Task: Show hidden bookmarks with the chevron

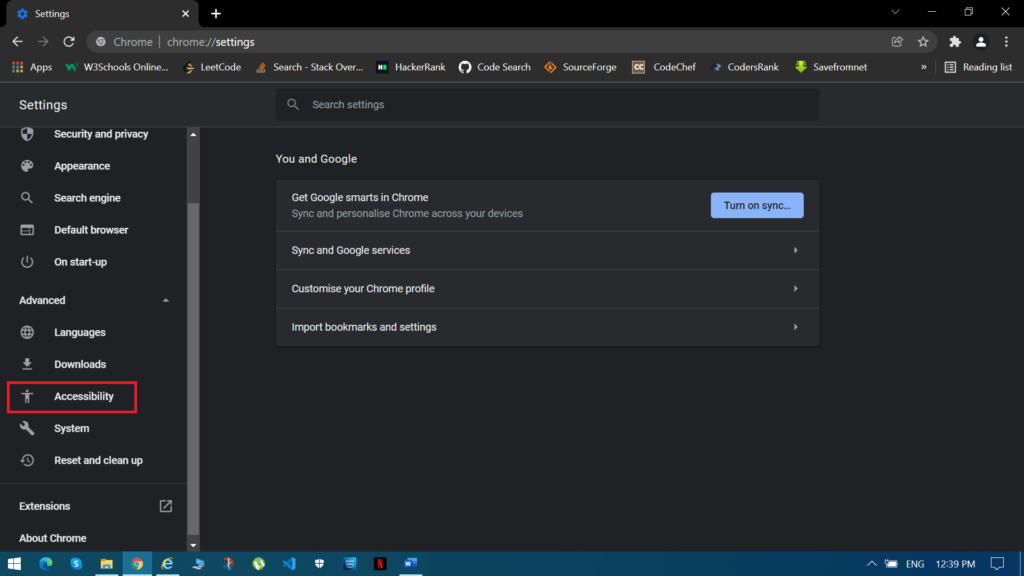Action: click(x=923, y=67)
